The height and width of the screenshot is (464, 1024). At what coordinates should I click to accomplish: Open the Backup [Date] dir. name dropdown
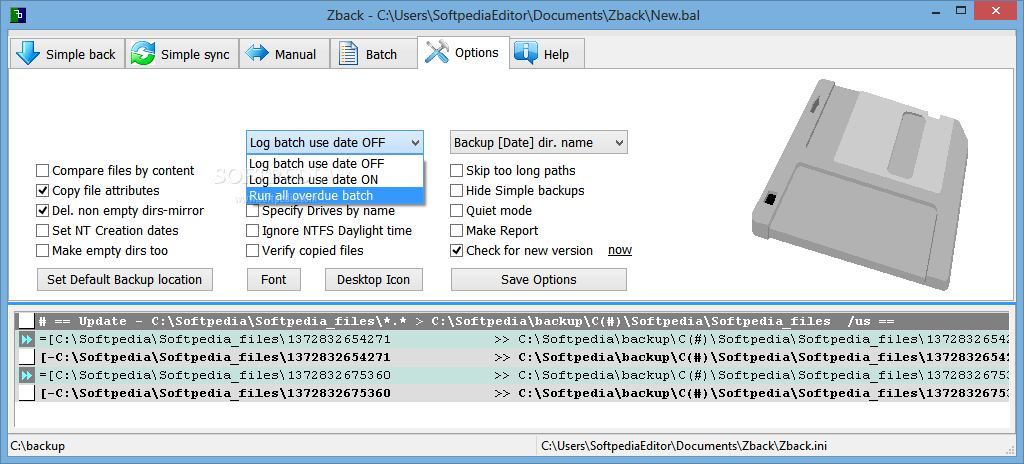[539, 142]
